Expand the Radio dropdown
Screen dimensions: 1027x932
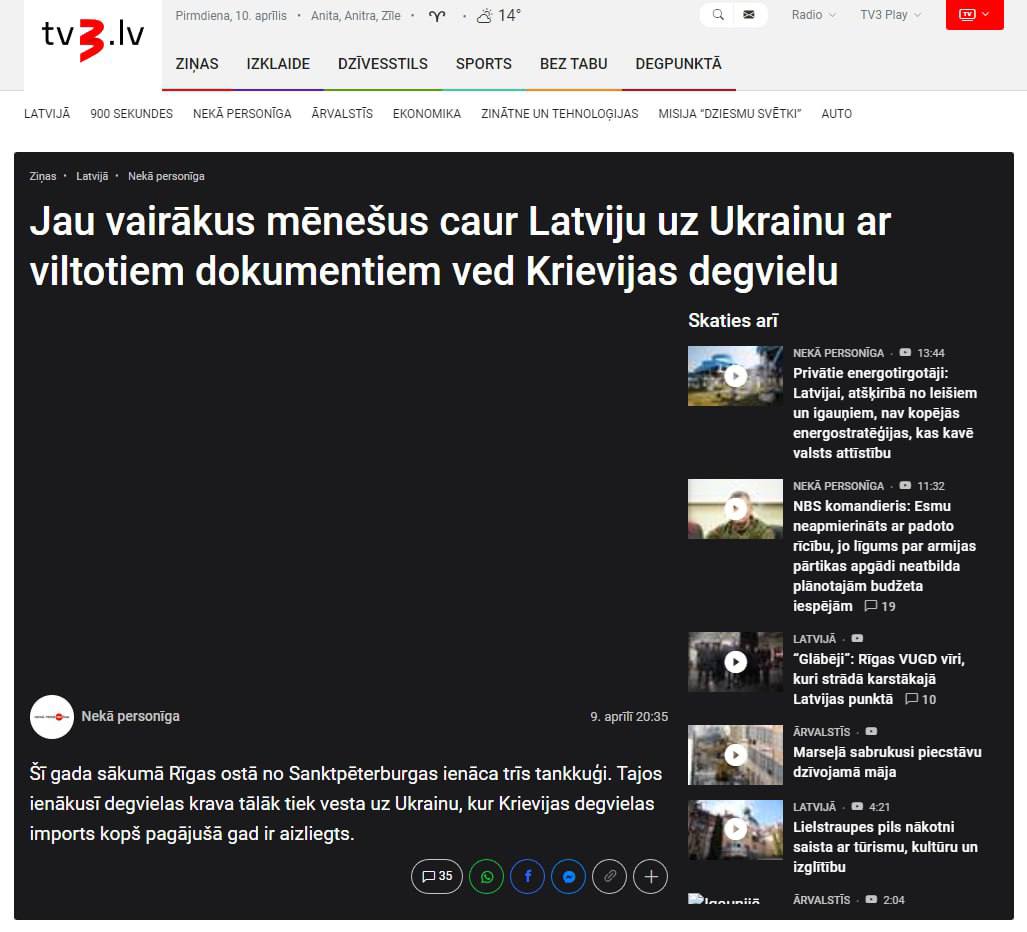[x=813, y=15]
